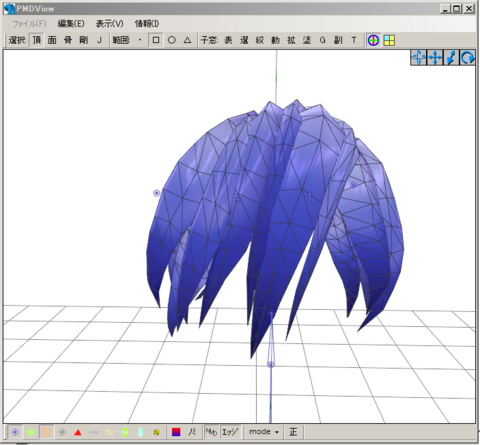The image size is (480, 445).
Task: Open the mode dropdown
Action: (x=264, y=432)
